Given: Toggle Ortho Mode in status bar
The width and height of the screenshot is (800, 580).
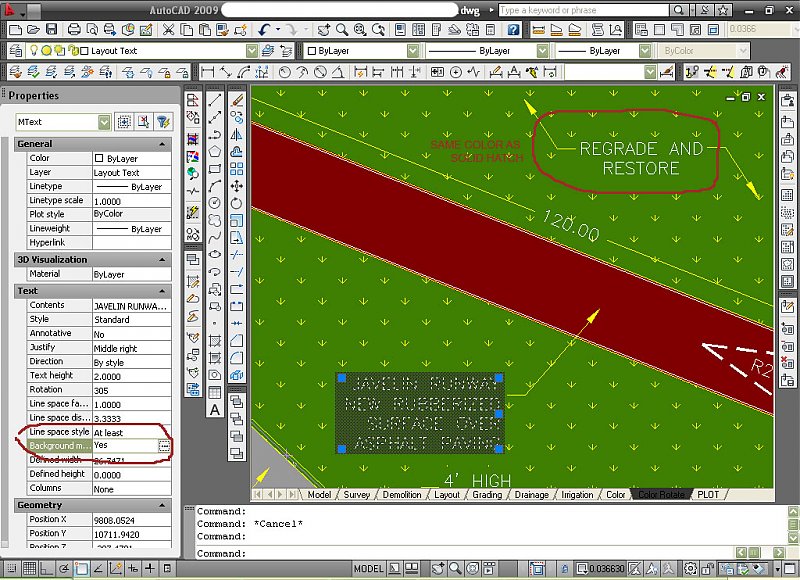Looking at the screenshot, I should pyautogui.click(x=46, y=568).
